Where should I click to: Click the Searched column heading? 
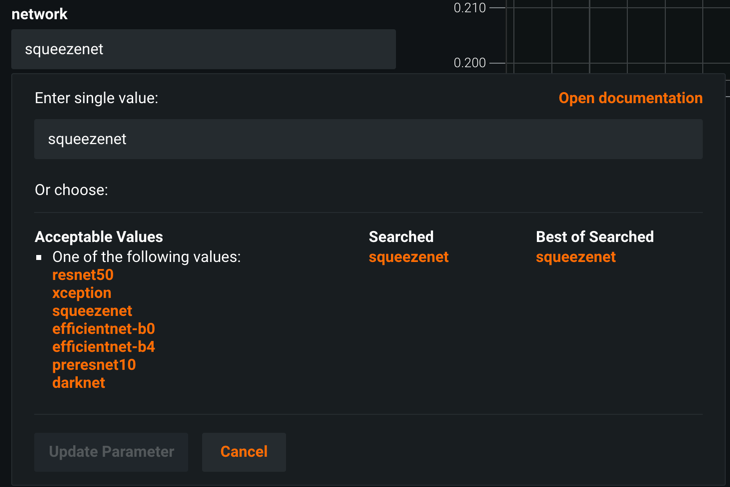(401, 237)
